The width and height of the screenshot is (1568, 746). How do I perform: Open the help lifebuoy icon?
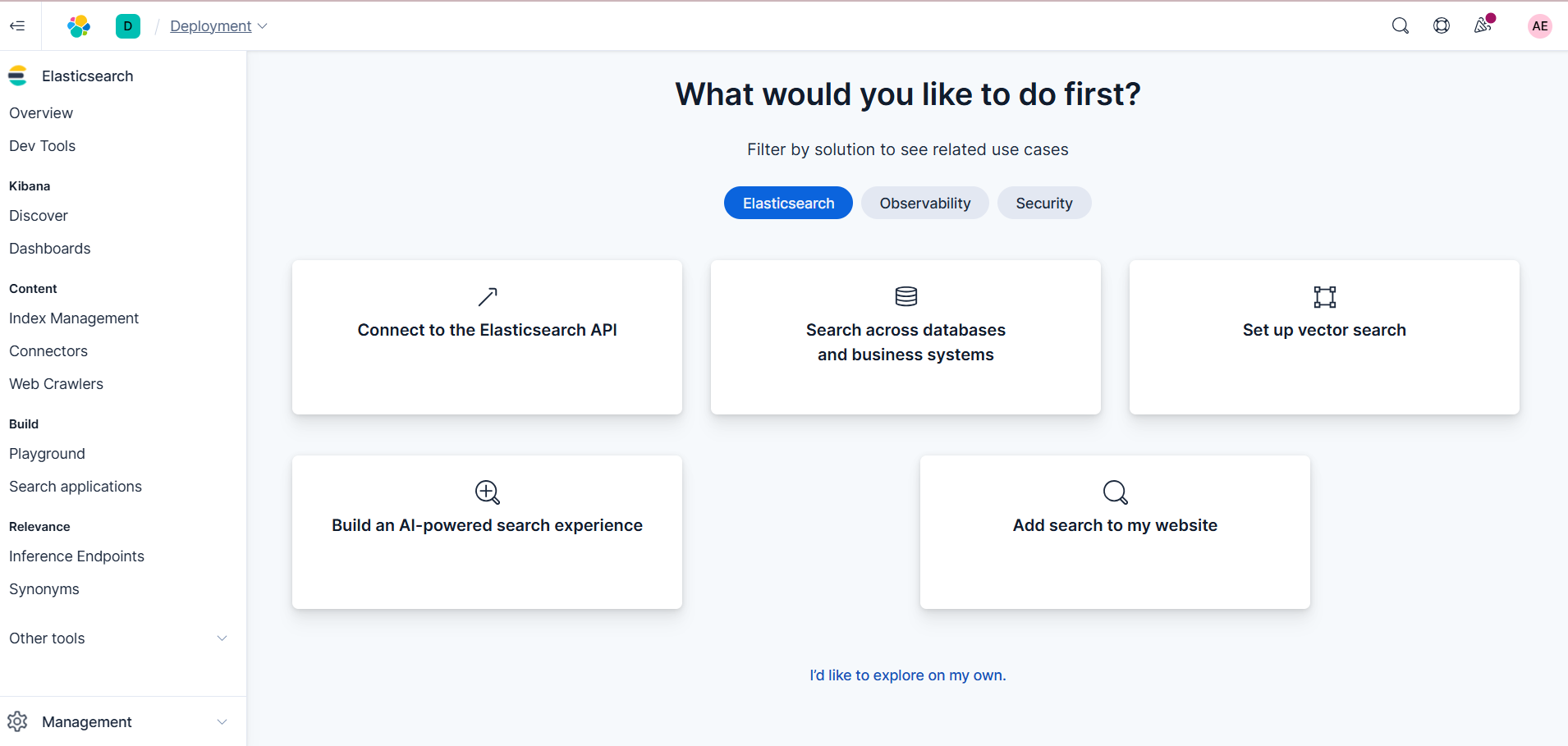1441,26
